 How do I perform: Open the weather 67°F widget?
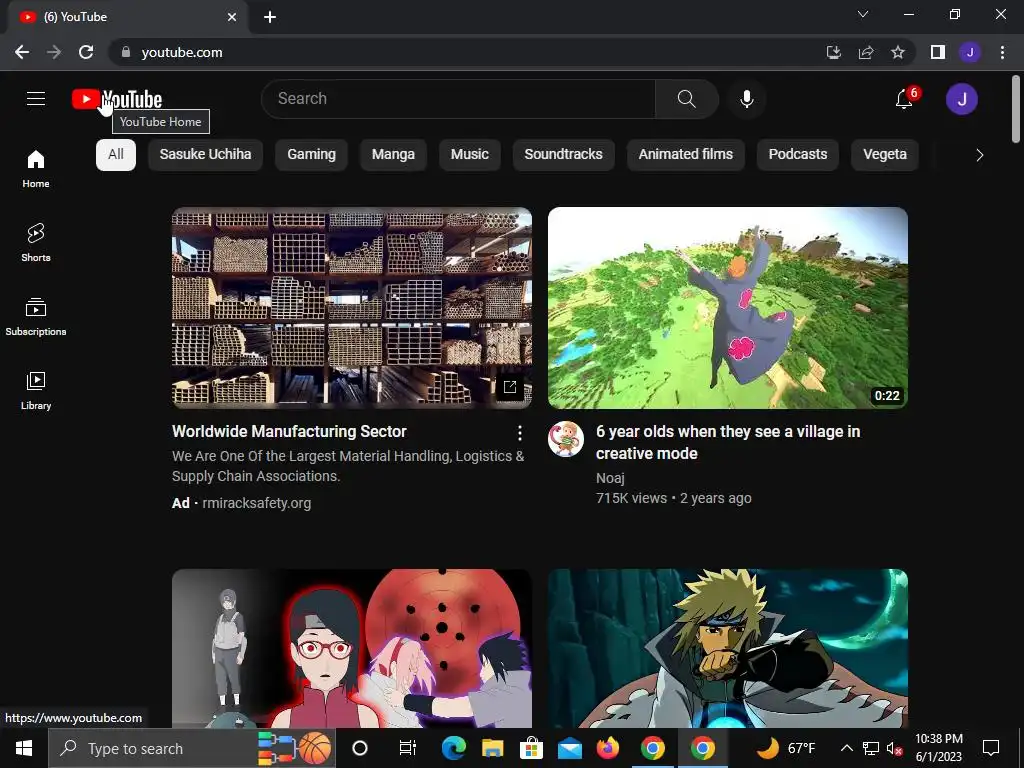[786, 748]
